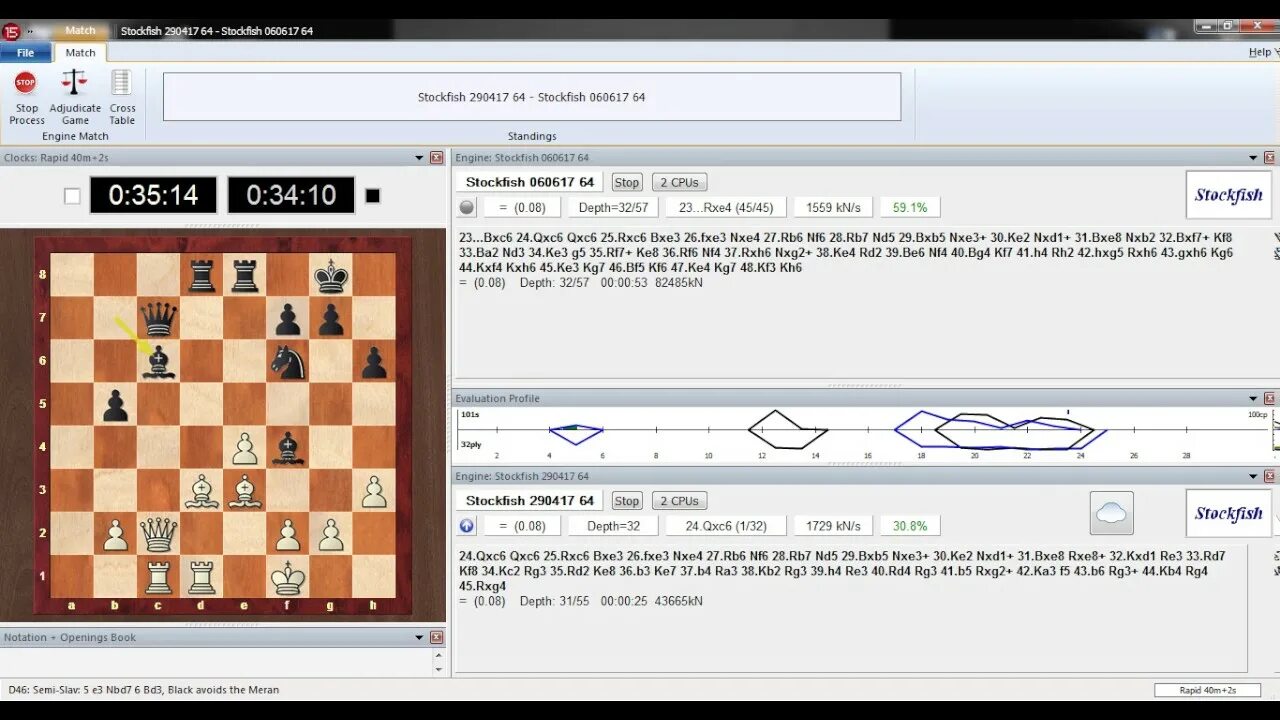Open the Engine Stockfish 290417 pane dropdown arrow
The height and width of the screenshot is (720, 1280).
click(1253, 477)
